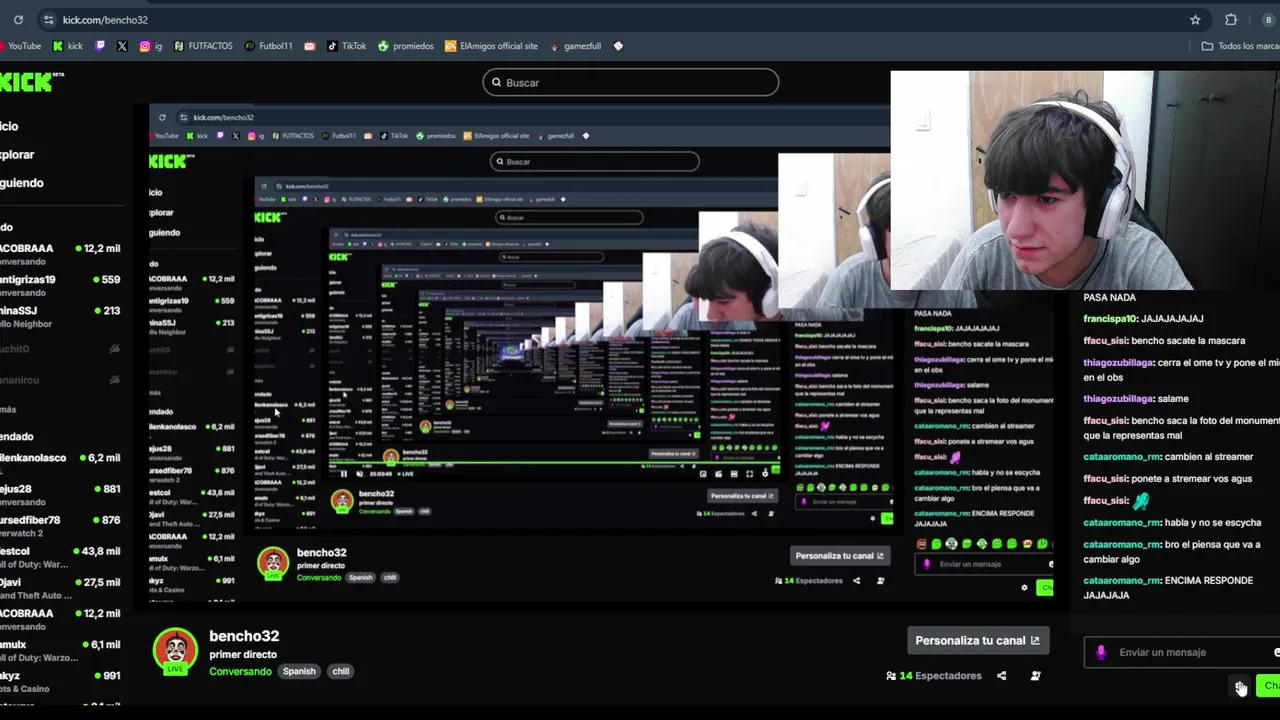Open the recommended channel playing Overwatch 2
The width and height of the screenshot is (1280, 720).
coord(60,525)
